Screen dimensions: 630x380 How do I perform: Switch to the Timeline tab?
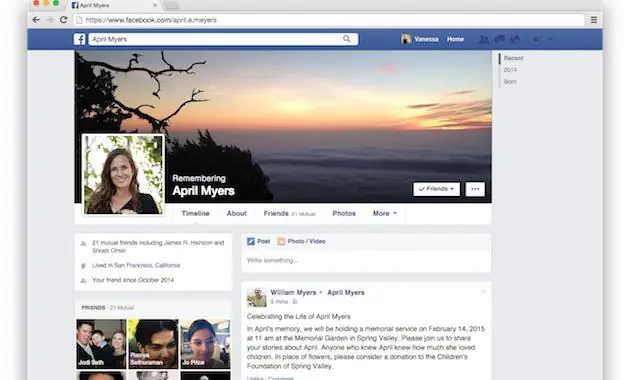[x=195, y=213]
